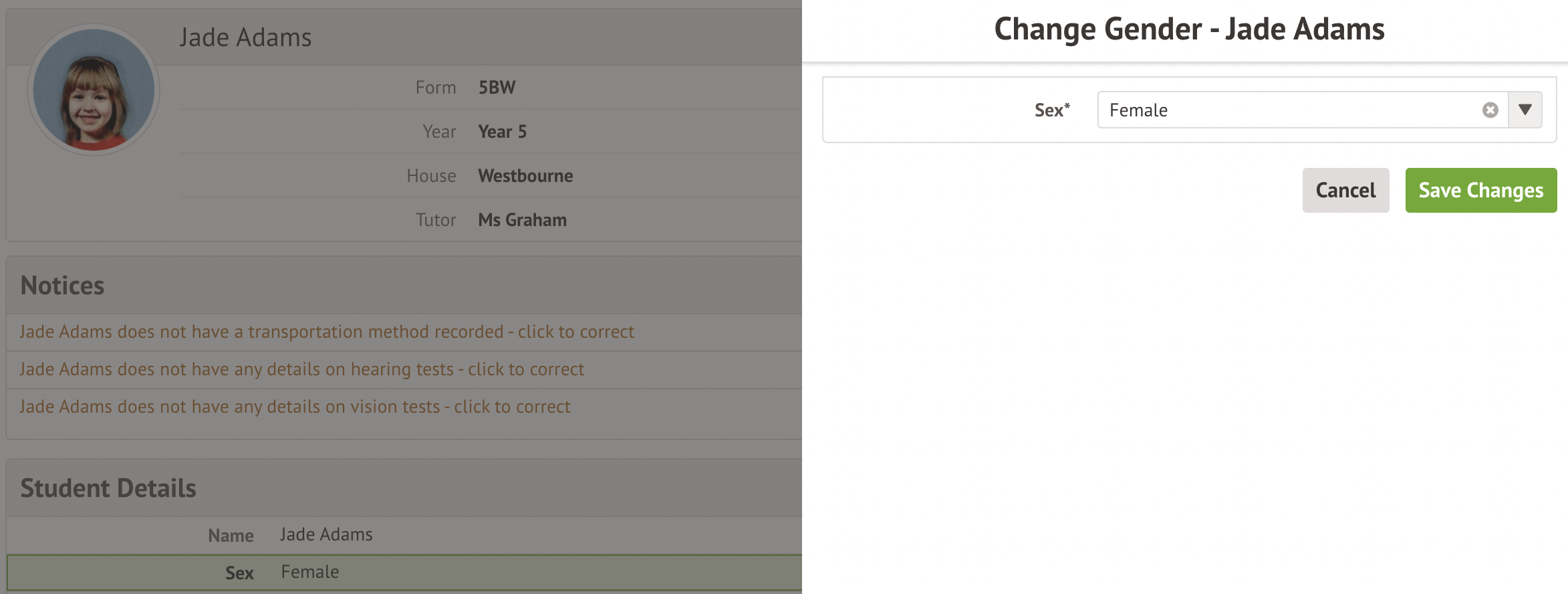Click Jade Adams' profile photo

coord(94,90)
